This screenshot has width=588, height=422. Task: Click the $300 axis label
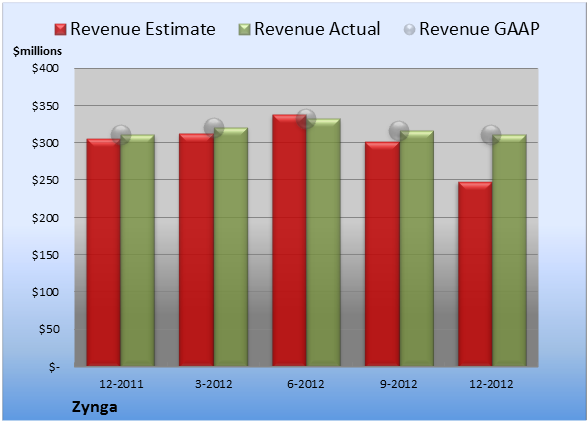[x=45, y=143]
